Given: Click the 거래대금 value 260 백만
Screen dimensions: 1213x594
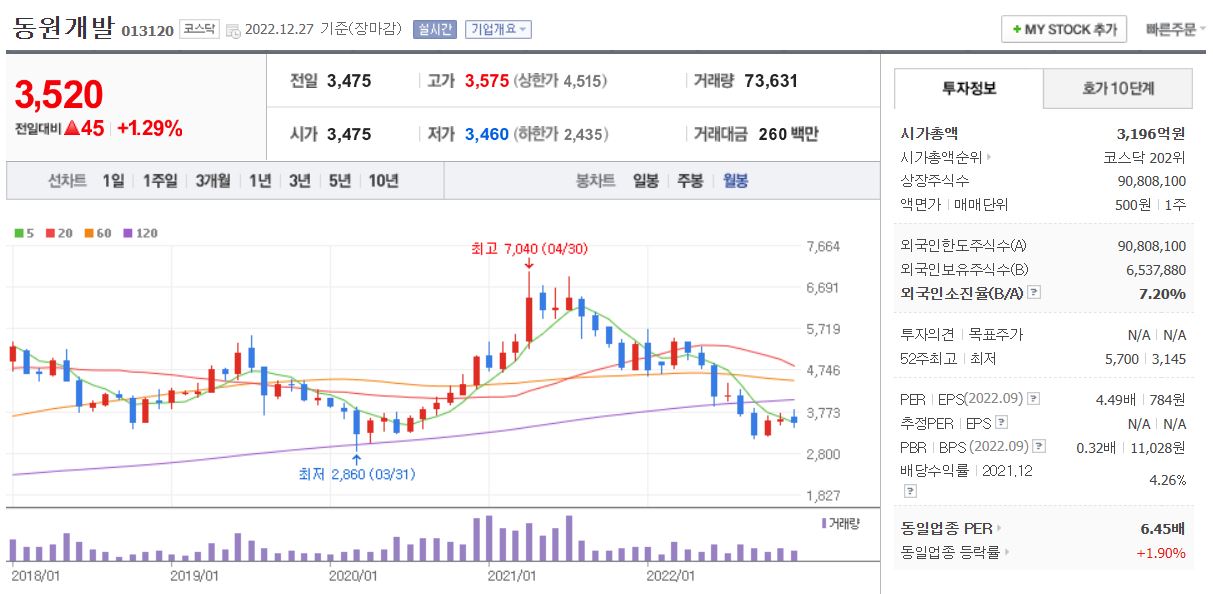Looking at the screenshot, I should pos(788,134).
